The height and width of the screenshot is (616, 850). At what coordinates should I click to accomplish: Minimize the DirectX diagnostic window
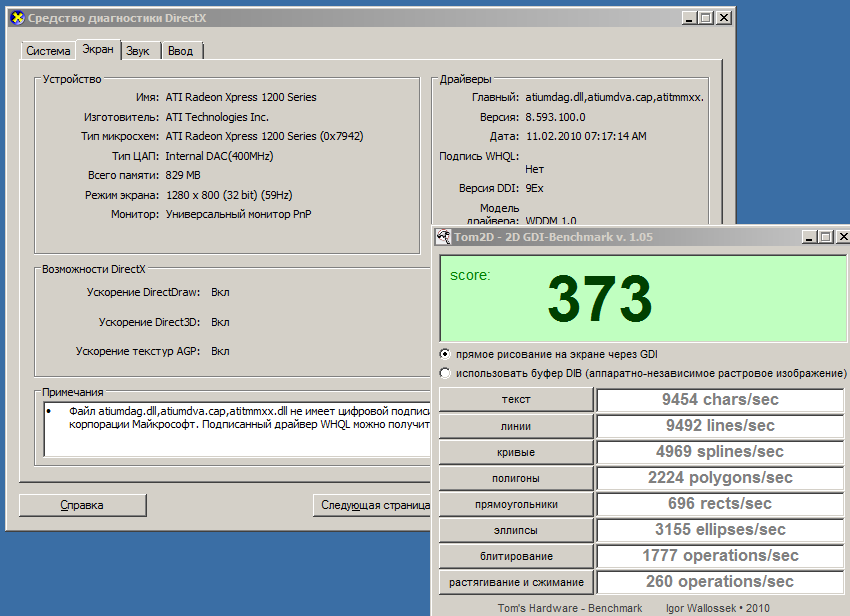(x=689, y=18)
